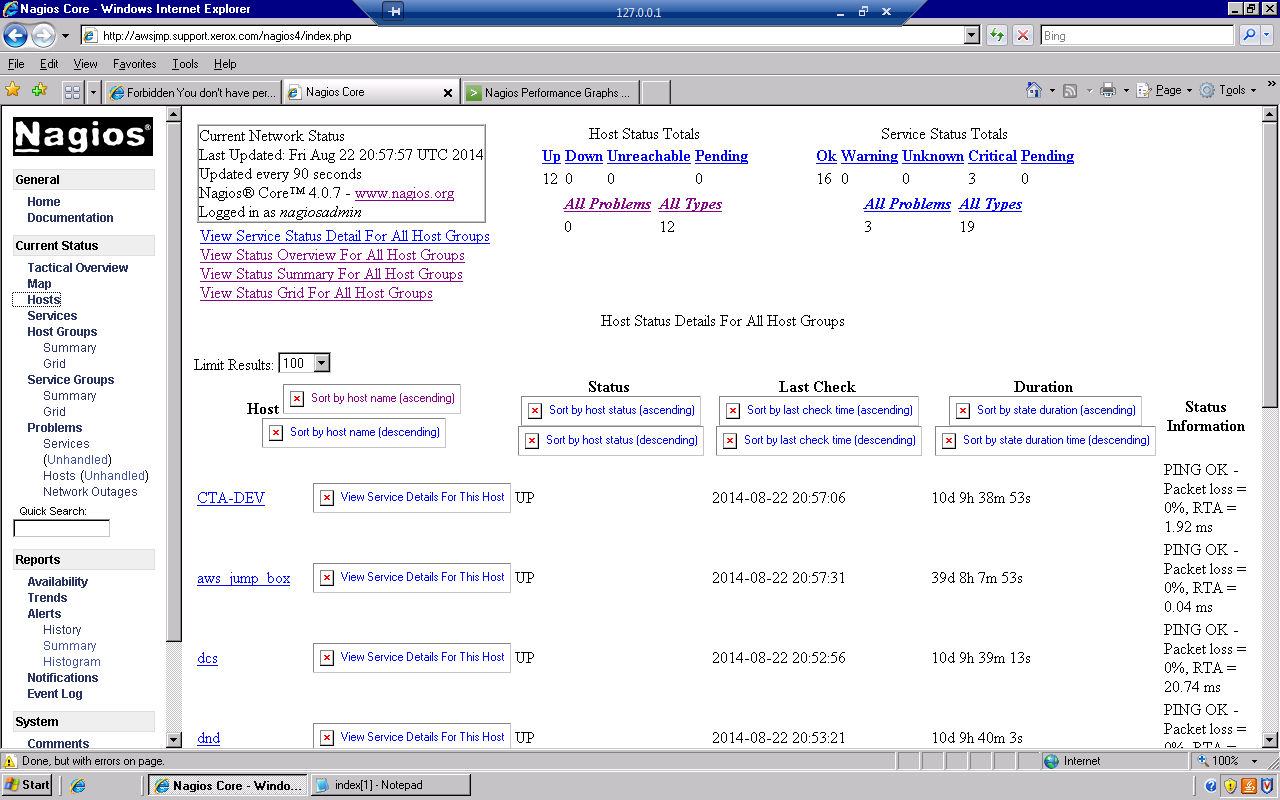Image resolution: width=1280 pixels, height=800 pixels.
Task: Click the Print icon in command bar
Action: click(x=1107, y=91)
